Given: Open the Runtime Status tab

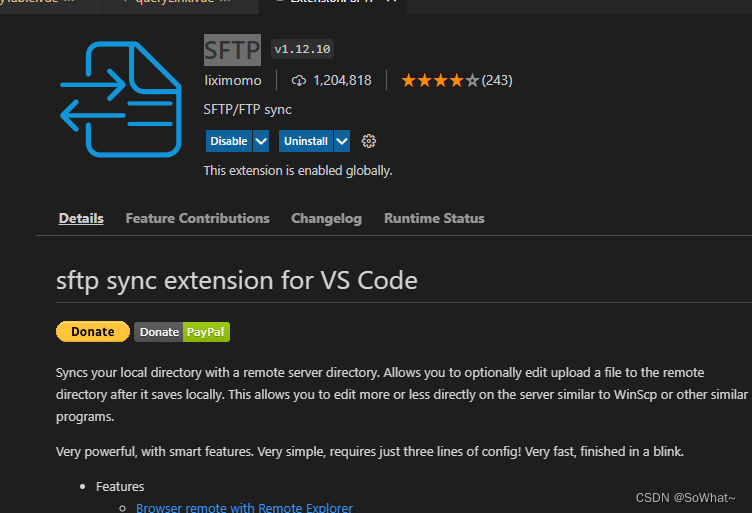Looking at the screenshot, I should tap(434, 218).
